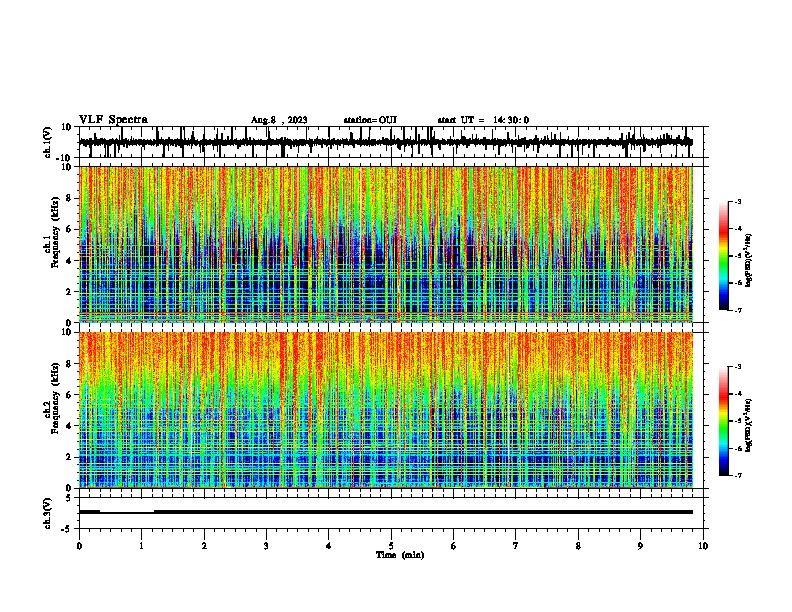Select the date label "Aug.8 , 2023"
The image size is (792, 612).
coord(279,120)
